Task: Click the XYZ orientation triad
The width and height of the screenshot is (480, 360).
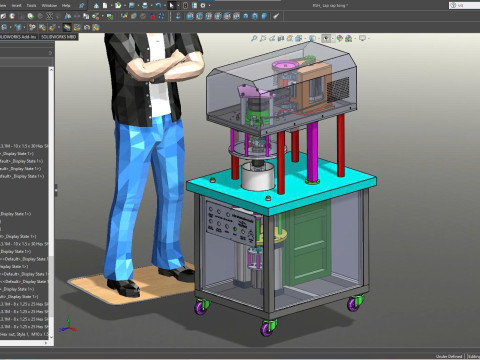Action: coord(68,326)
